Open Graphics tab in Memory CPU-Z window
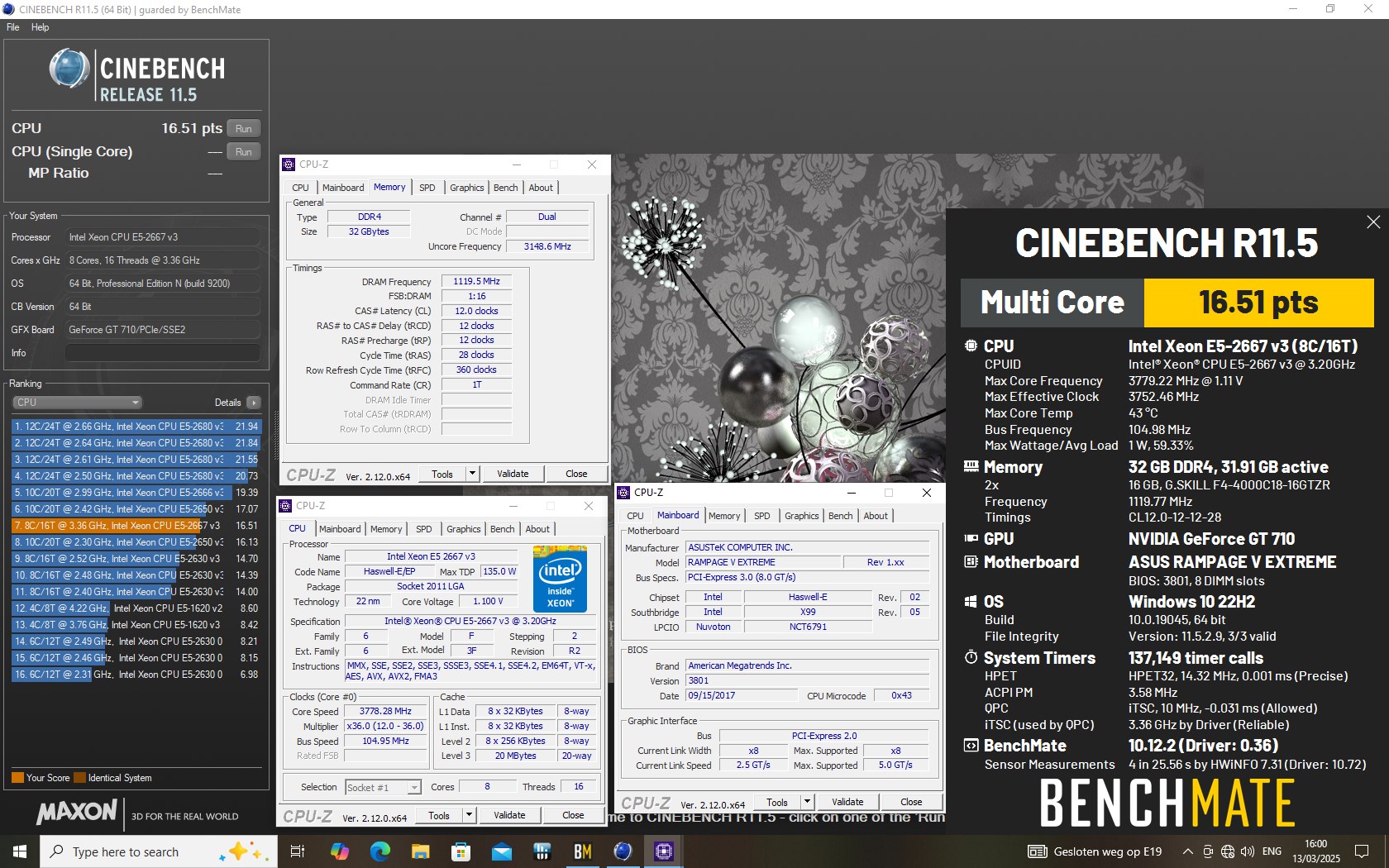 (x=466, y=188)
